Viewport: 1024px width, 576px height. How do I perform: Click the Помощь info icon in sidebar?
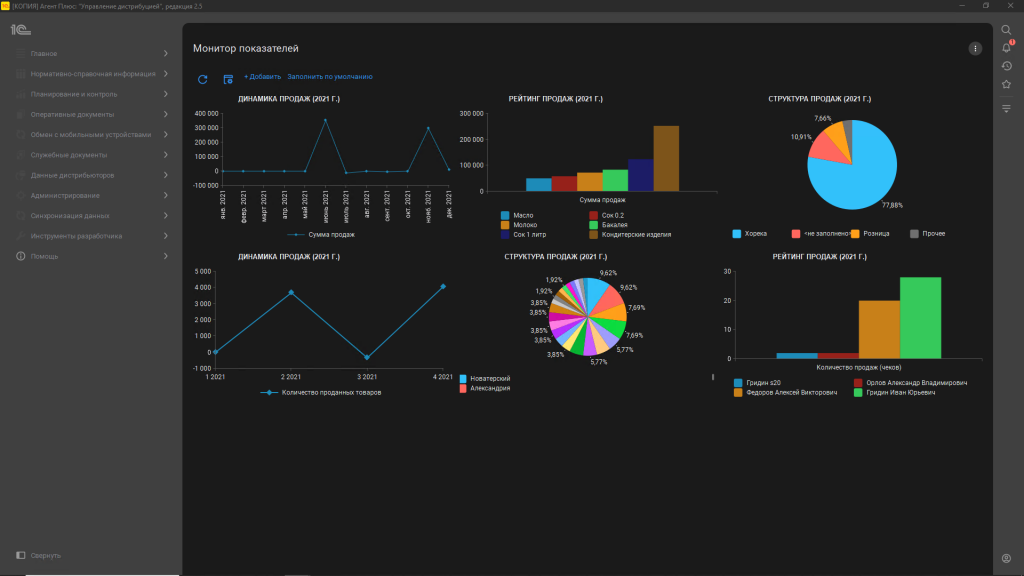(x=20, y=257)
